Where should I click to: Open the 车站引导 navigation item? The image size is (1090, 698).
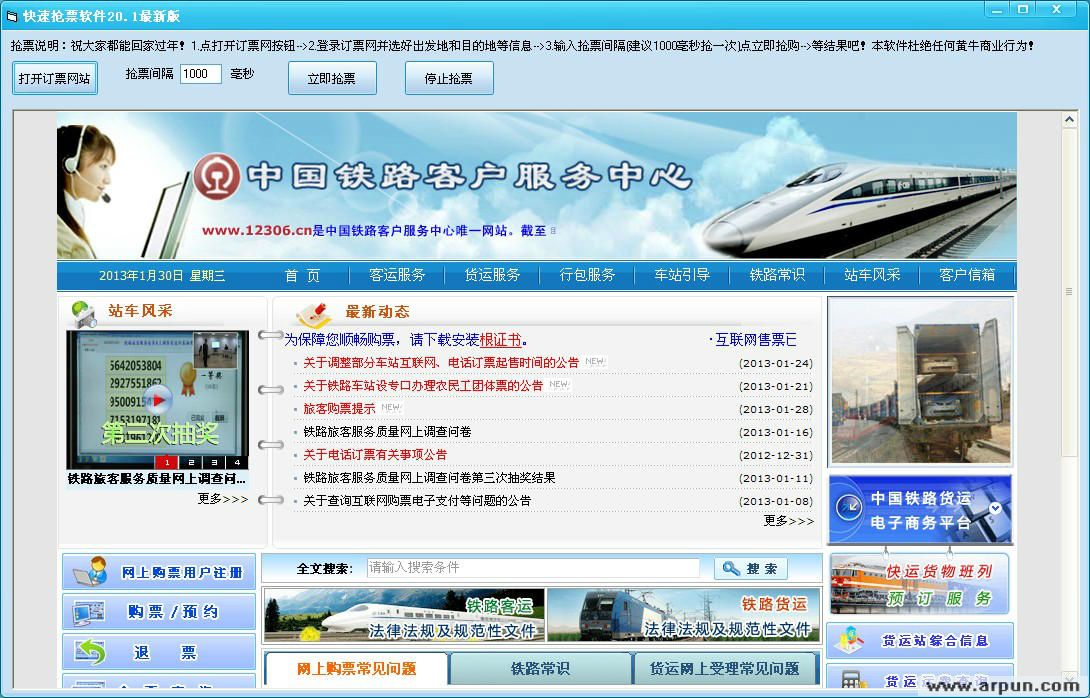[x=682, y=275]
